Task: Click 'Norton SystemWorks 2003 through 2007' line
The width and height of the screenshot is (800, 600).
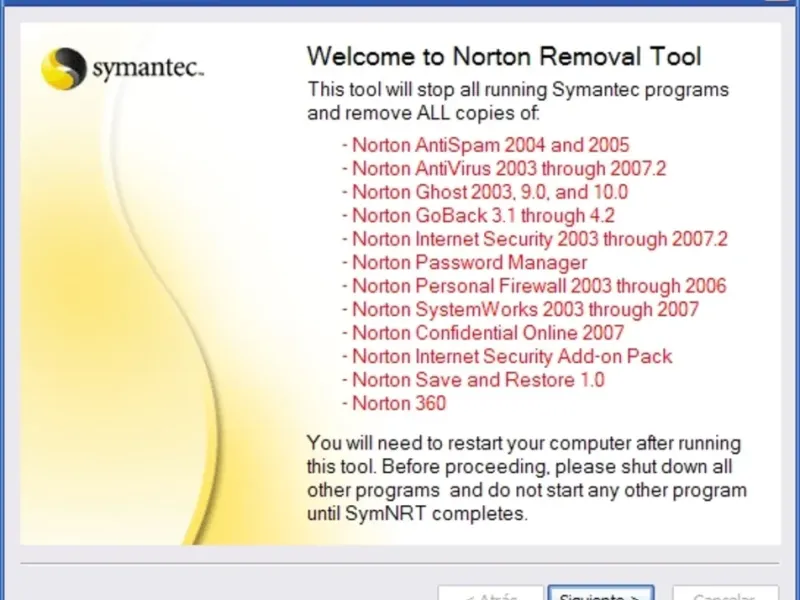Action: pos(520,309)
